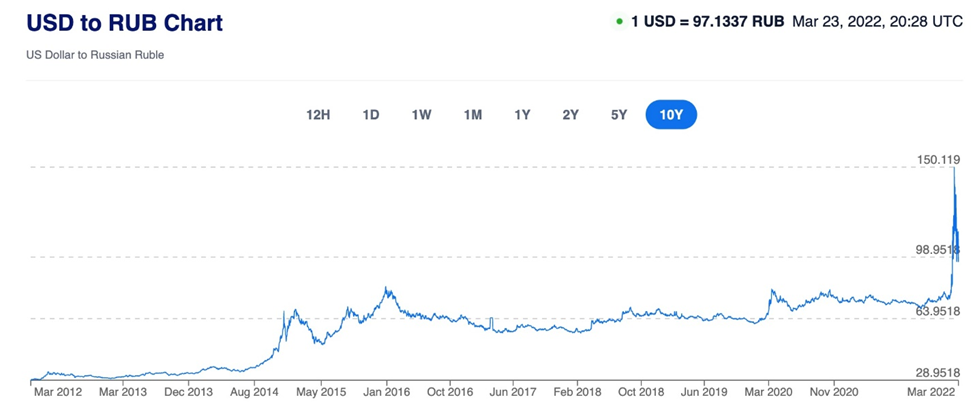975x419 pixels.
Task: Click the 28.9518 y-axis label
Action: point(937,372)
